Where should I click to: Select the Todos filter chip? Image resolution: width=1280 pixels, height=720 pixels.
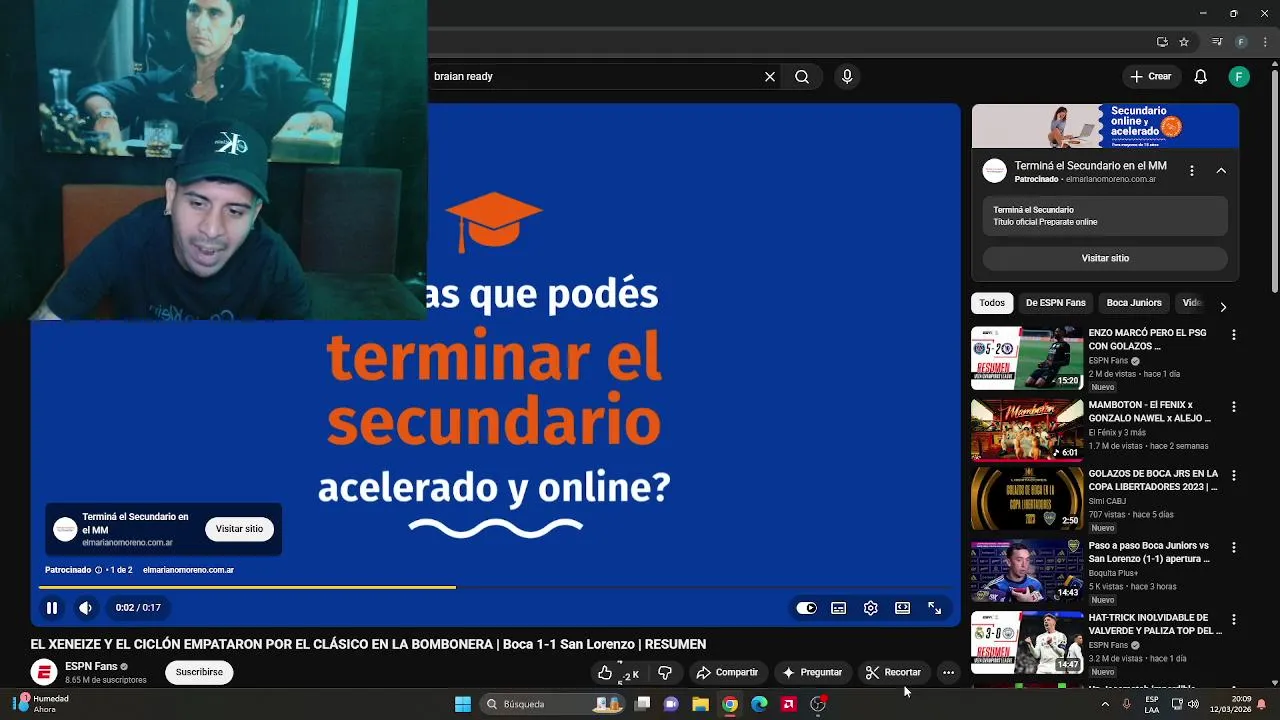992,303
